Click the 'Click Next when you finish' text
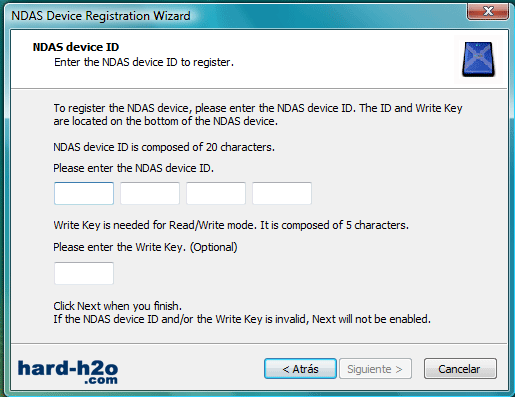The height and width of the screenshot is (397, 515). 118,306
